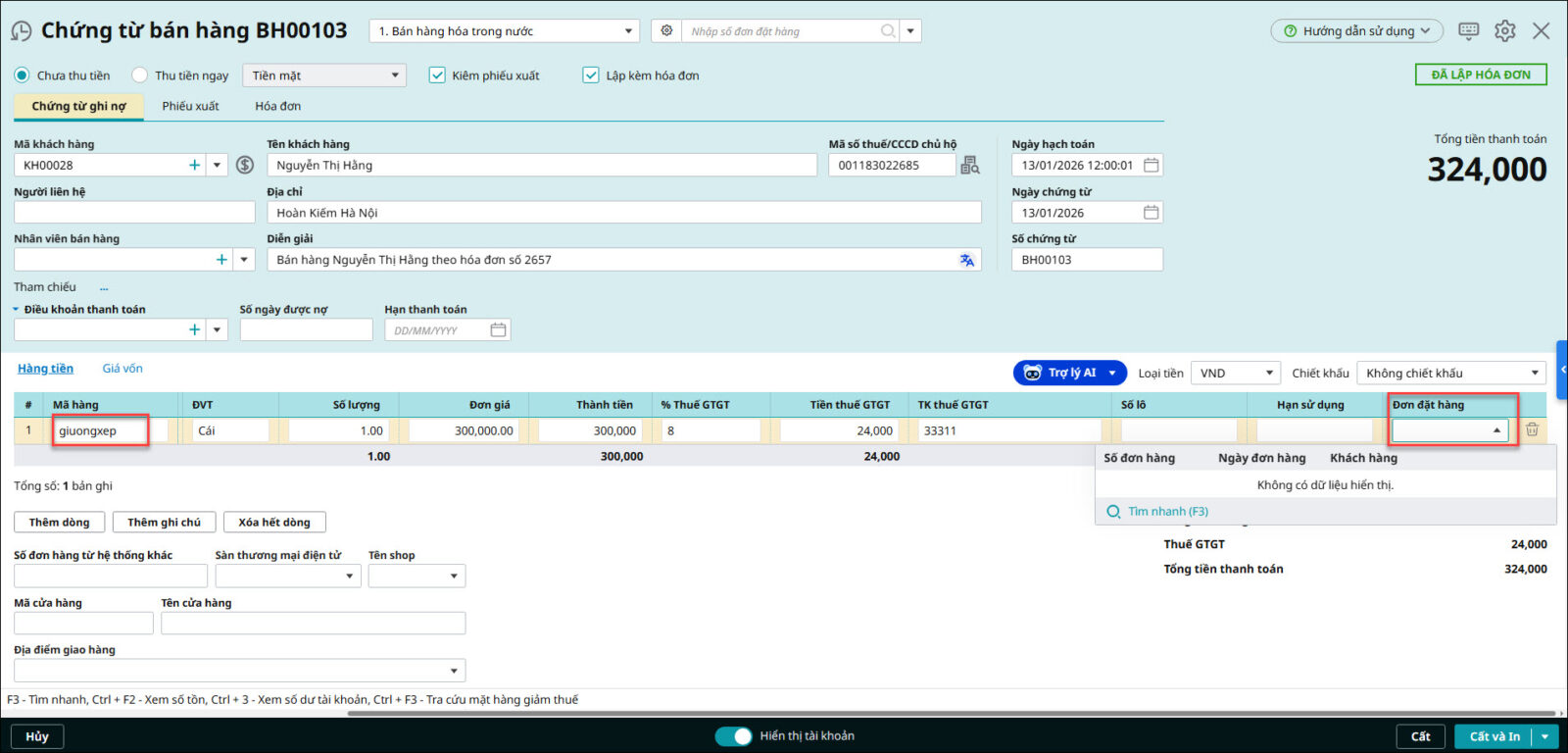Uncheck Kiêm phiếu xuất checkbox
The width and height of the screenshot is (1568, 753).
437,75
